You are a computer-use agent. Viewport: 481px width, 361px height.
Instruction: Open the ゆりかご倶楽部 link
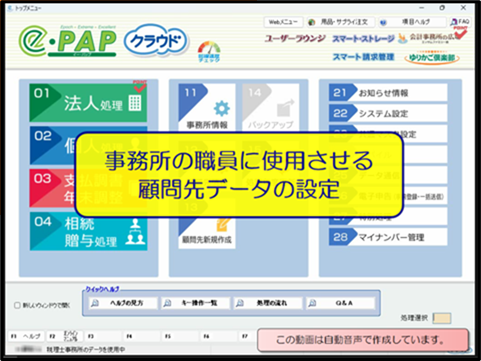click(432, 57)
